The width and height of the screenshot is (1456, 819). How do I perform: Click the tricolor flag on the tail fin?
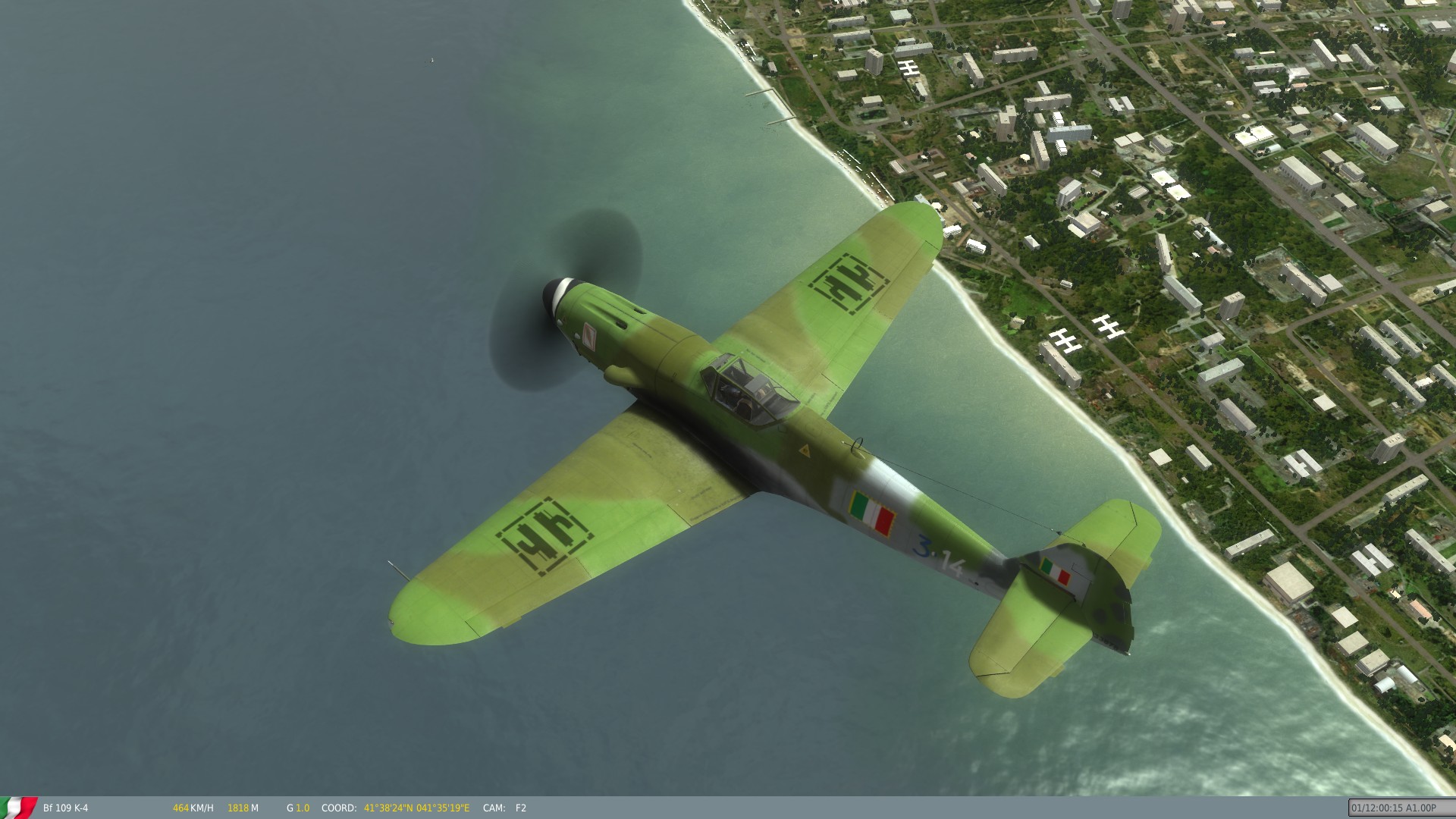[x=1056, y=571]
